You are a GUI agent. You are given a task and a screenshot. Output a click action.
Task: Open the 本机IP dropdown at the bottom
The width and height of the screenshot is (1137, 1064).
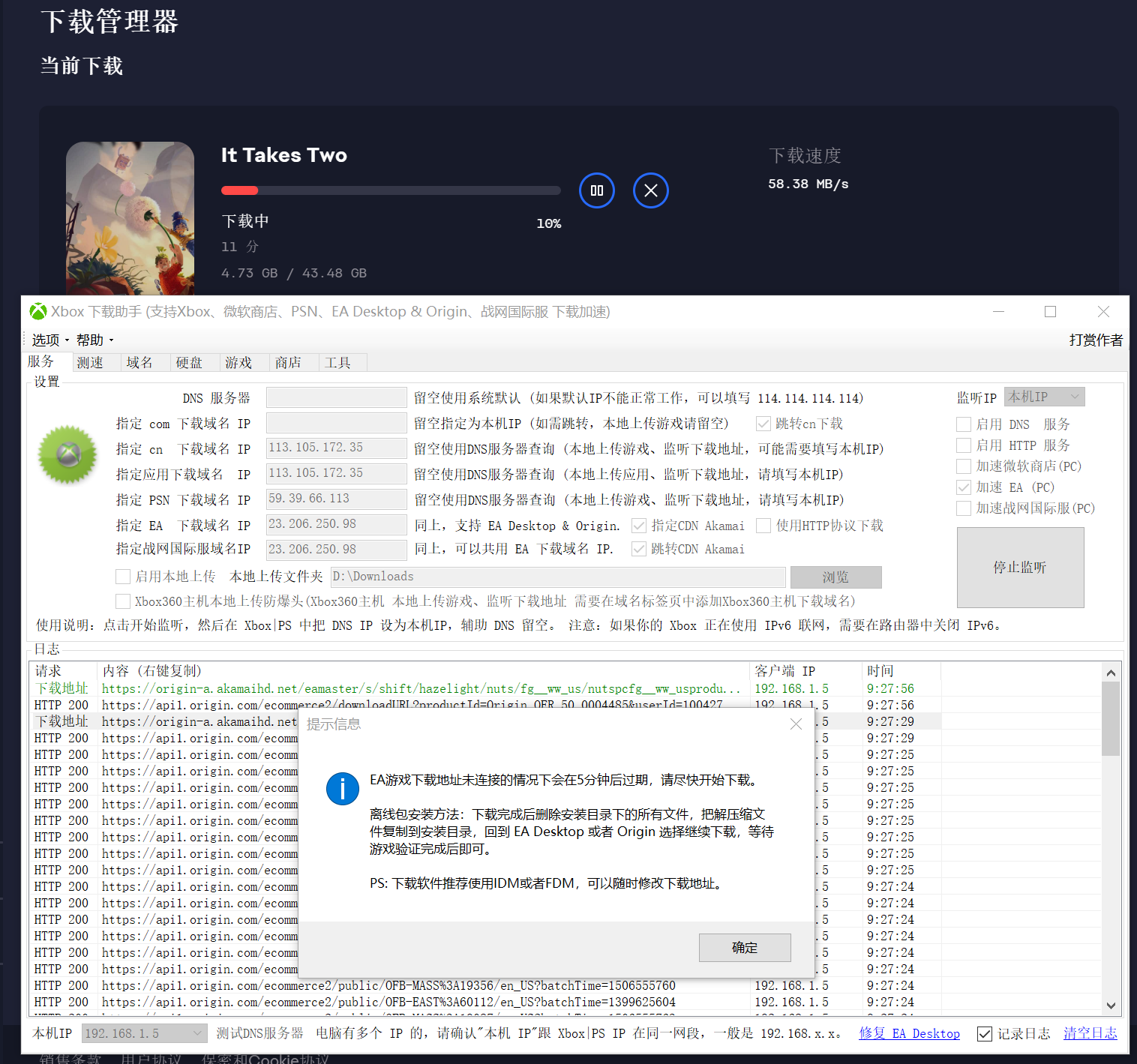pos(144,1033)
